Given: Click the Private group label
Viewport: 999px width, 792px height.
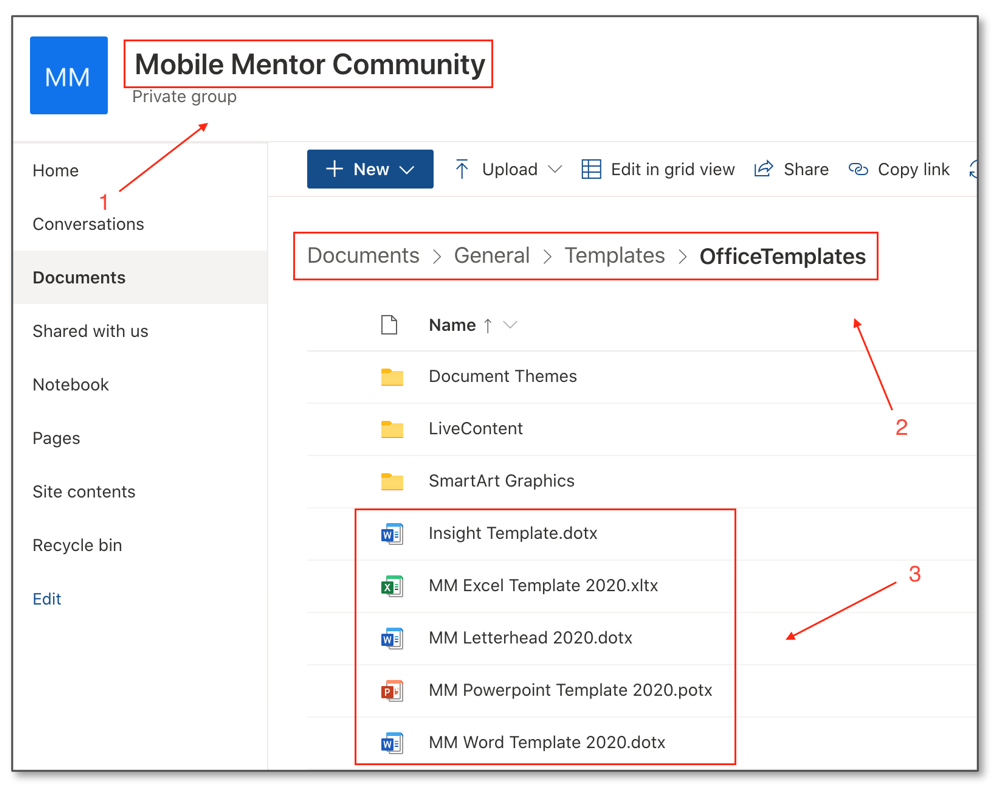Looking at the screenshot, I should pyautogui.click(x=184, y=97).
